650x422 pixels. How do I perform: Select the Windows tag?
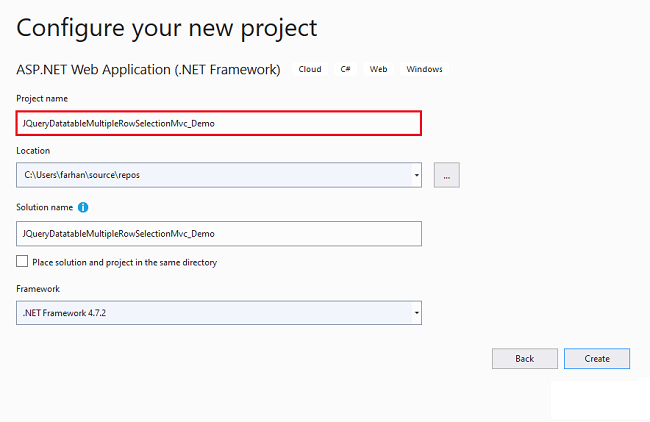[x=424, y=69]
